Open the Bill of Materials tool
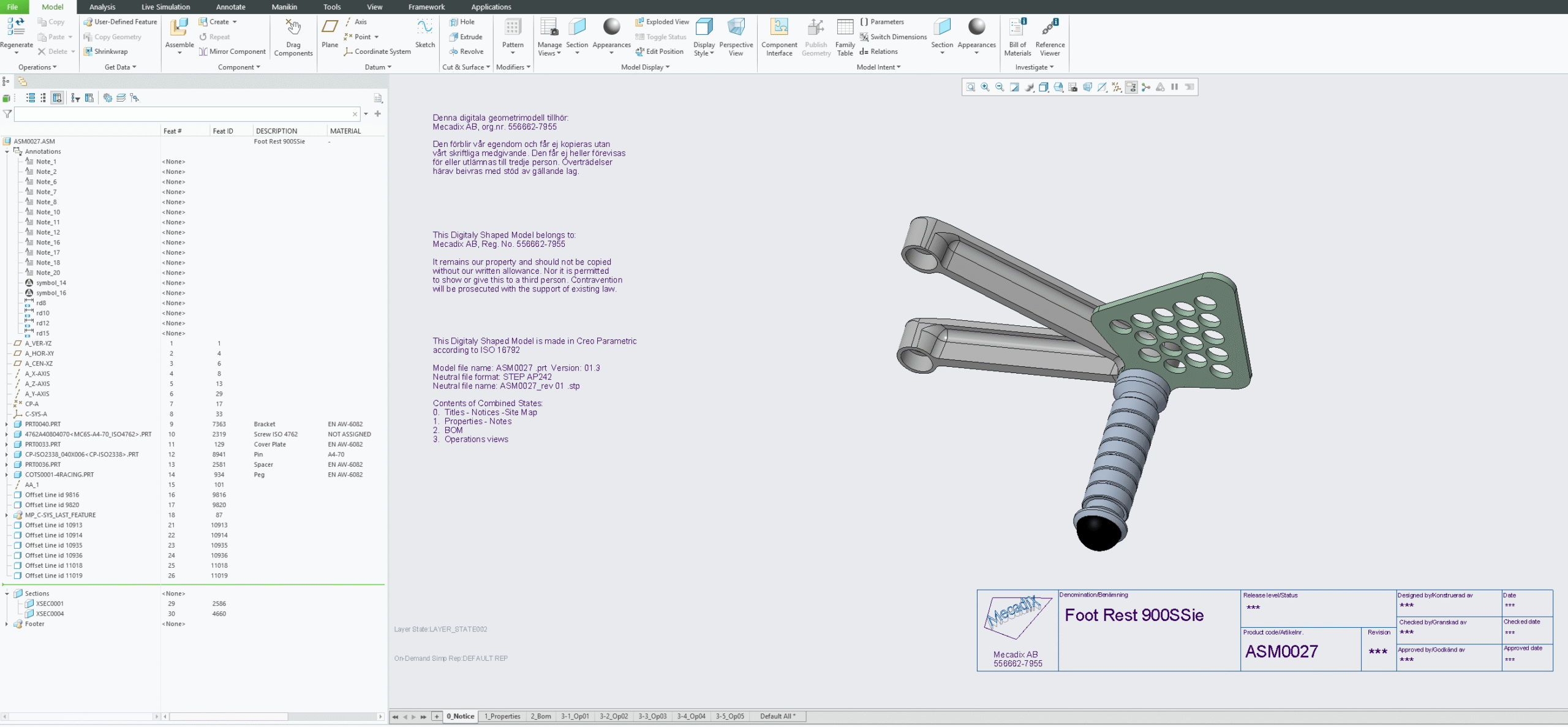1568x727 pixels. point(1017,28)
